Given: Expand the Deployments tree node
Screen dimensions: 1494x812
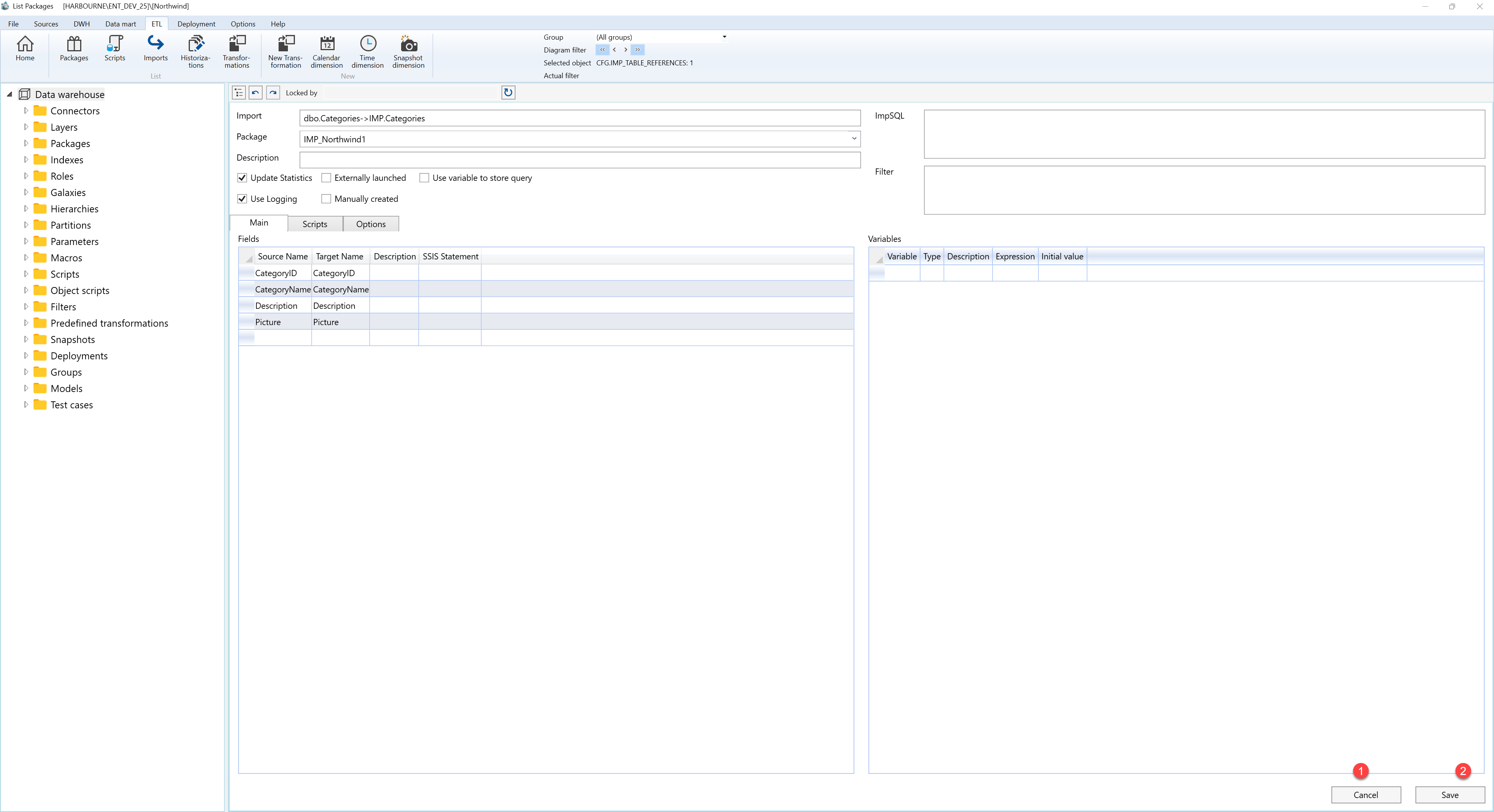Looking at the screenshot, I should coord(26,355).
